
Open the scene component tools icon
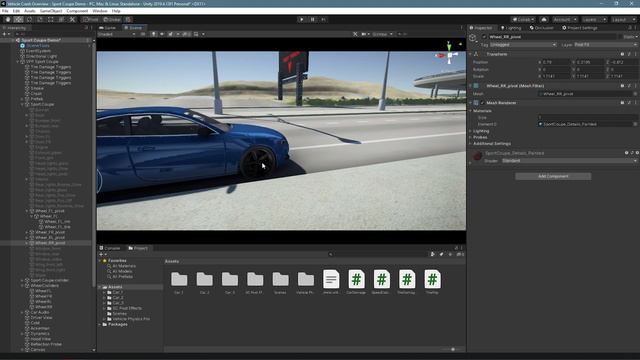coord(355,34)
